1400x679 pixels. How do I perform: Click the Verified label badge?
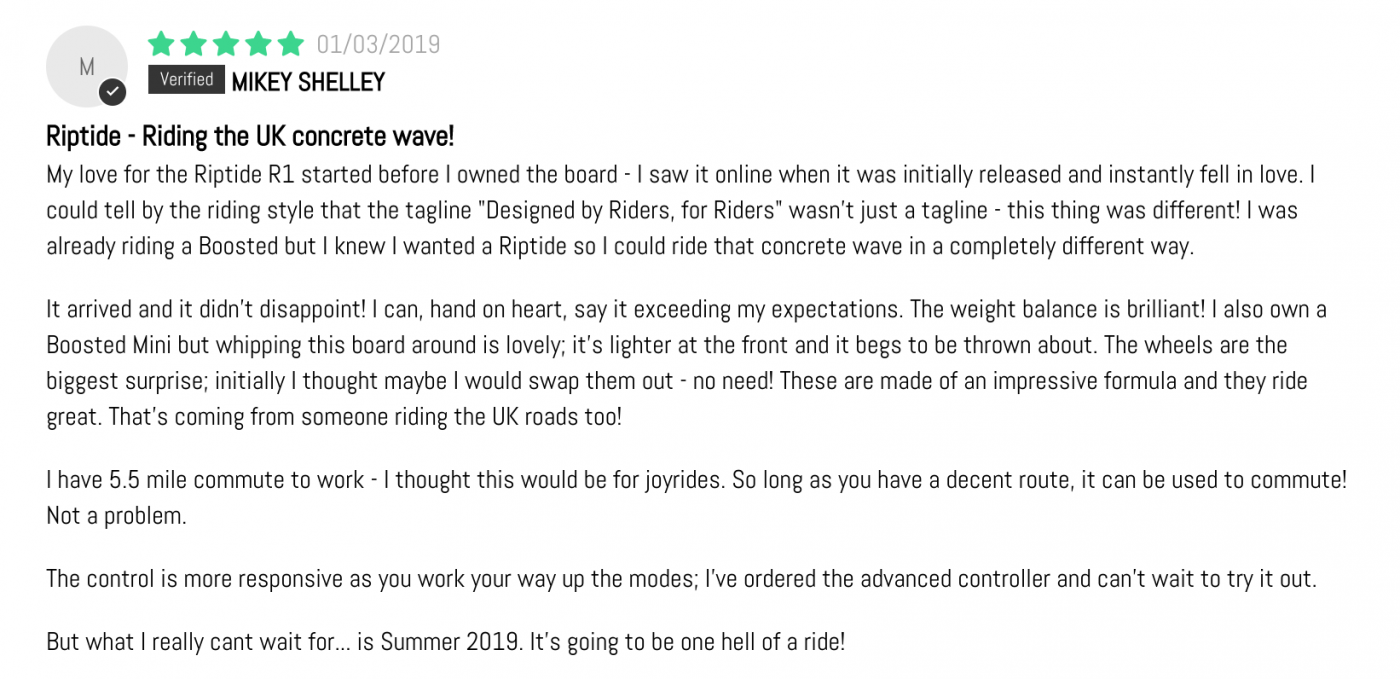[186, 80]
